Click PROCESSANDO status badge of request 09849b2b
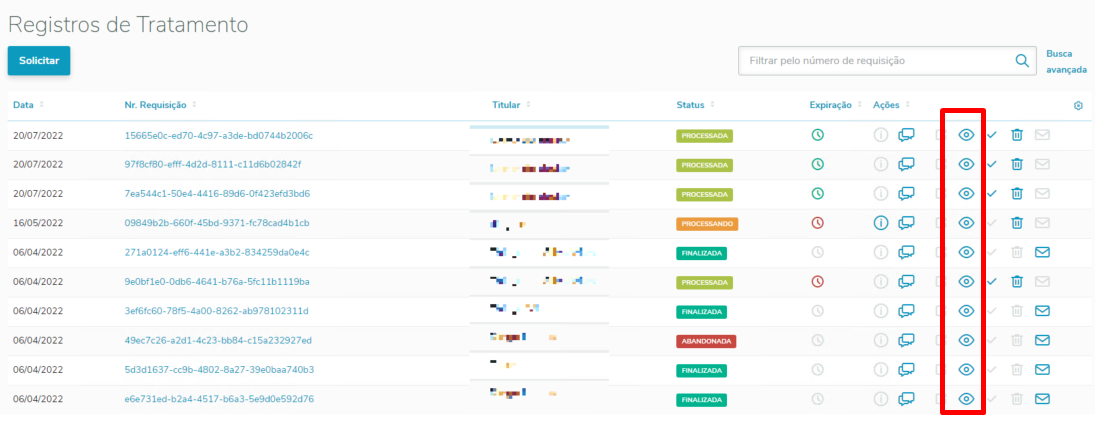Image resolution: width=1097 pixels, height=436 pixels. coord(707,224)
